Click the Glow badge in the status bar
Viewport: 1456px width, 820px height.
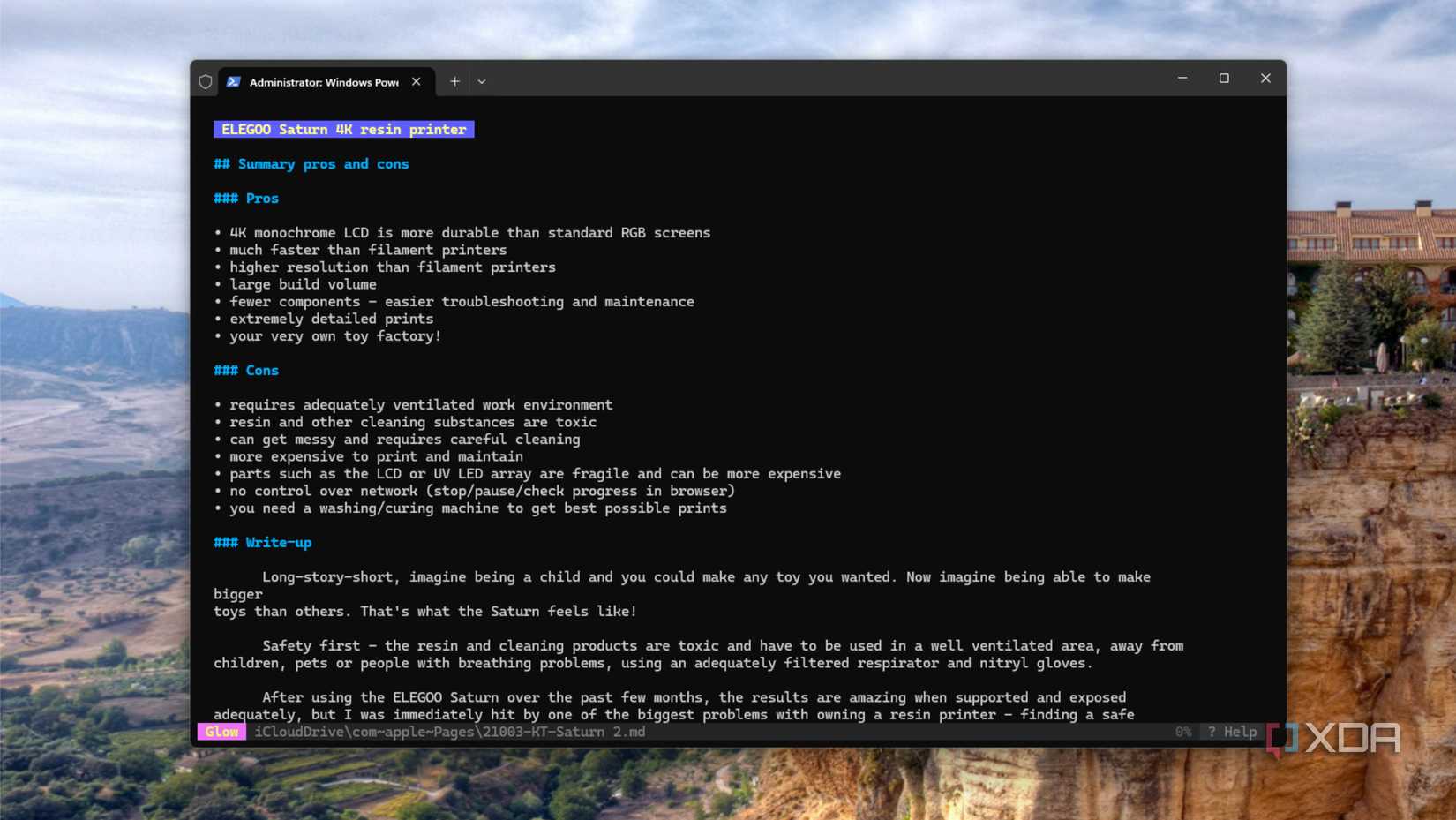pyautogui.click(x=221, y=731)
